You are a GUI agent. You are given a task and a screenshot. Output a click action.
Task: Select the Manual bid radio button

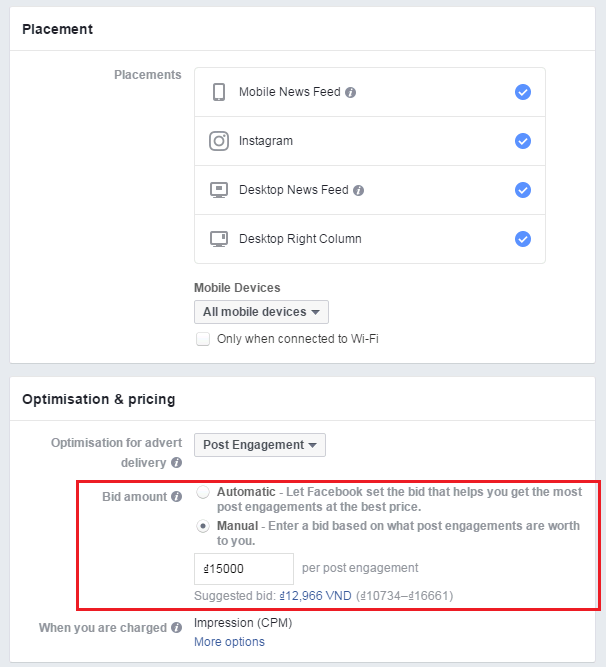pos(204,526)
